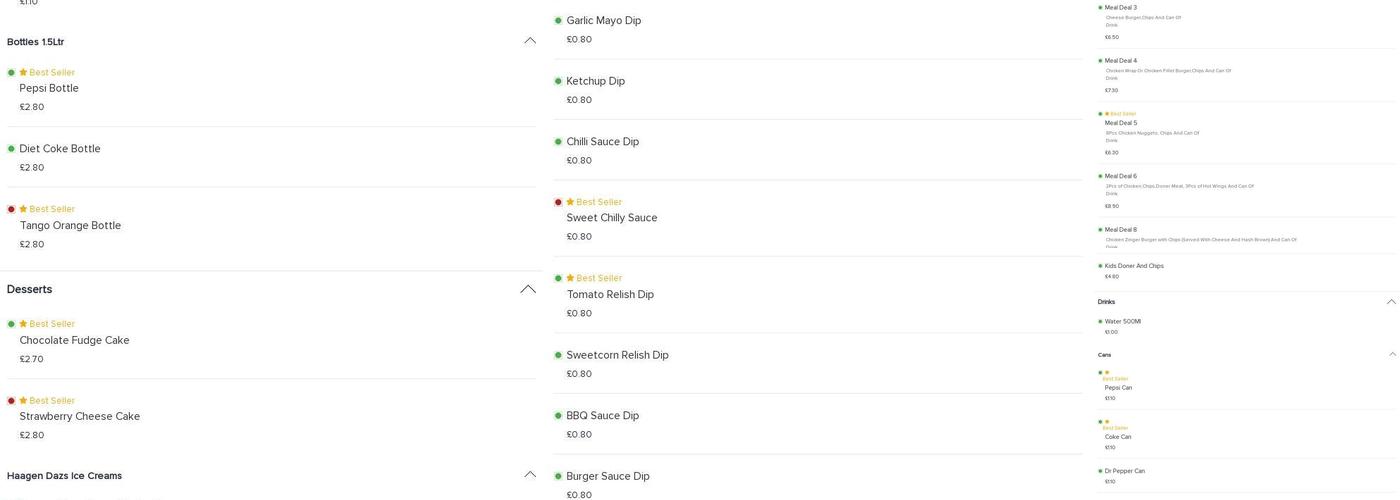Open the Chilli Sauce Dip item
The image size is (1400, 500).
[x=602, y=142]
